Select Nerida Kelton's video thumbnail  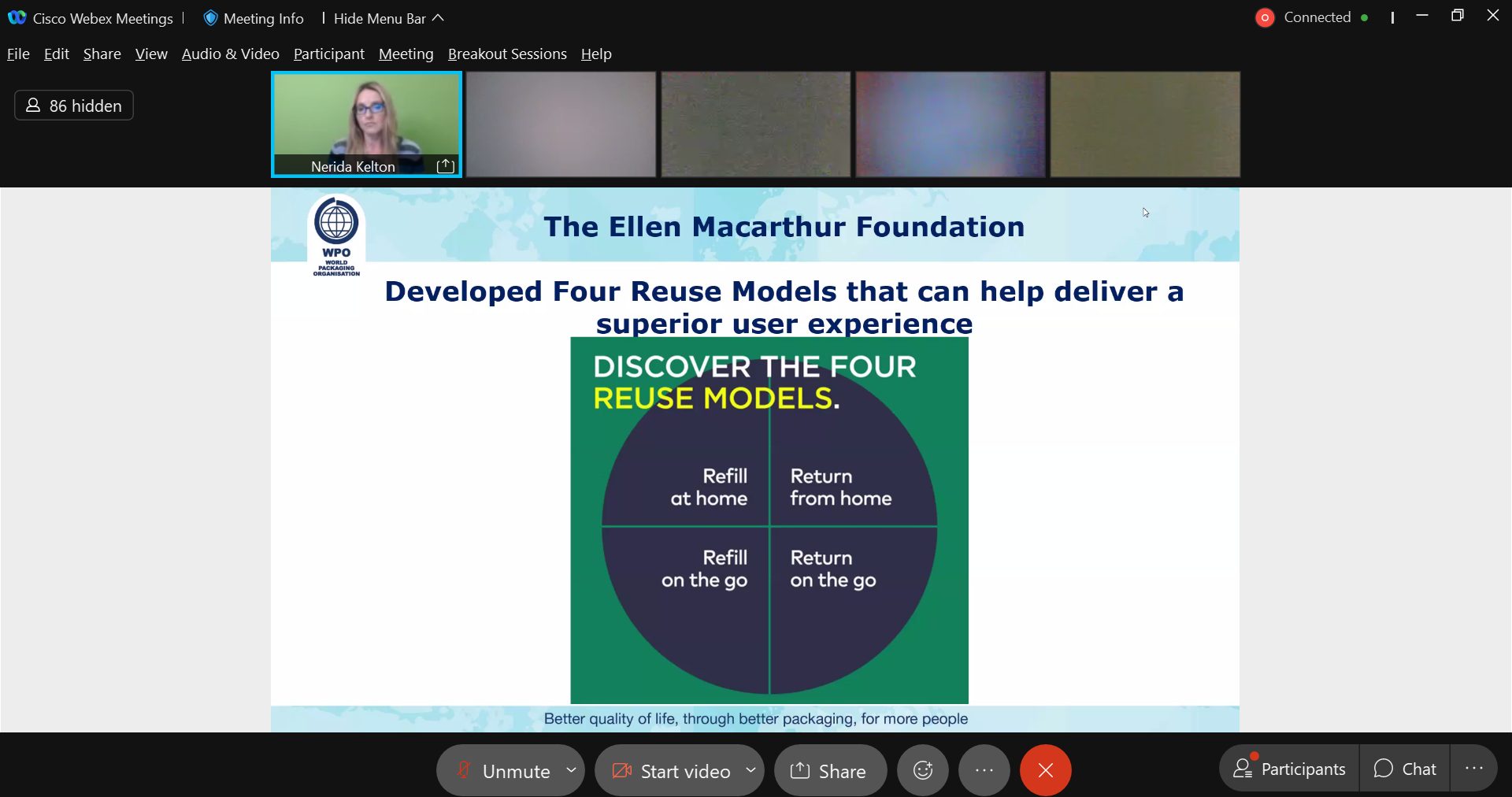(x=366, y=118)
